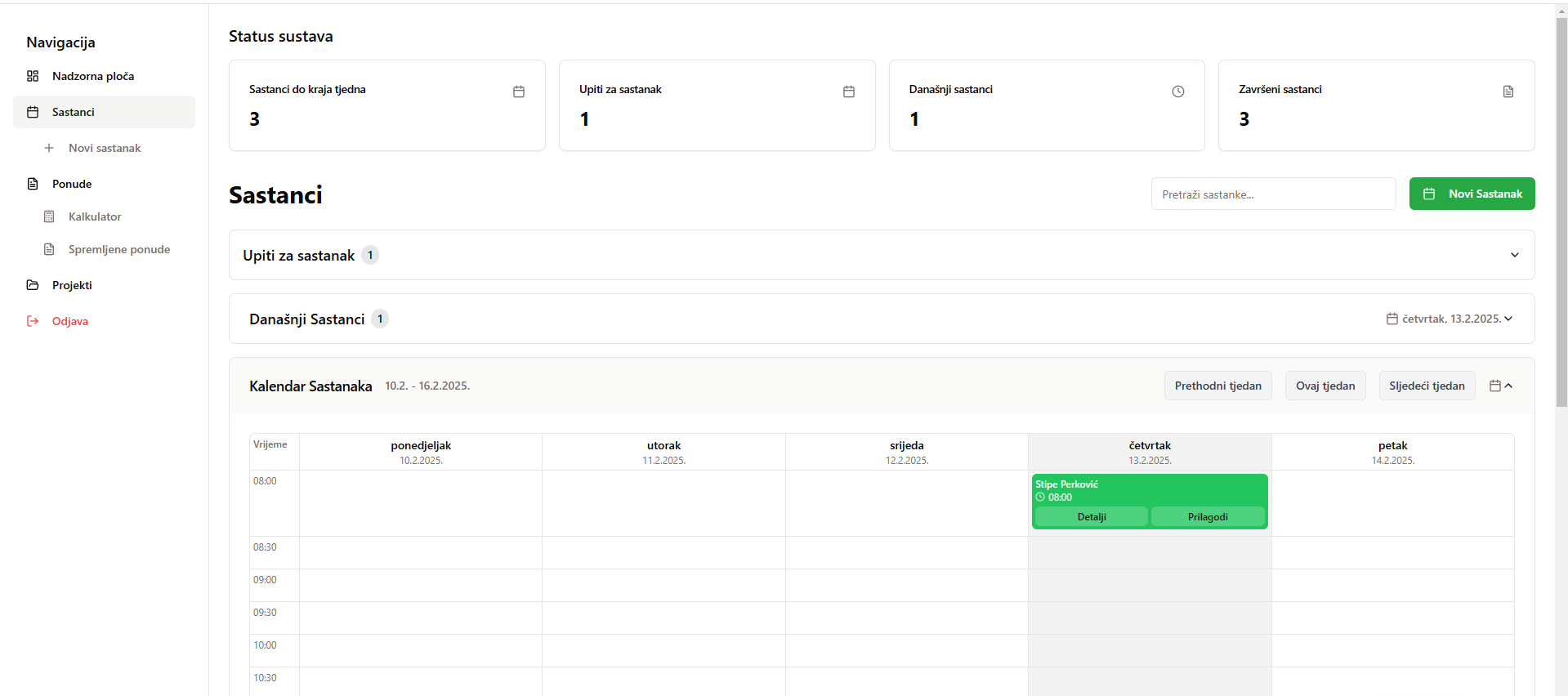Focus the Pretraži sastanke search field
This screenshot has width=1568, height=696.
(1273, 194)
